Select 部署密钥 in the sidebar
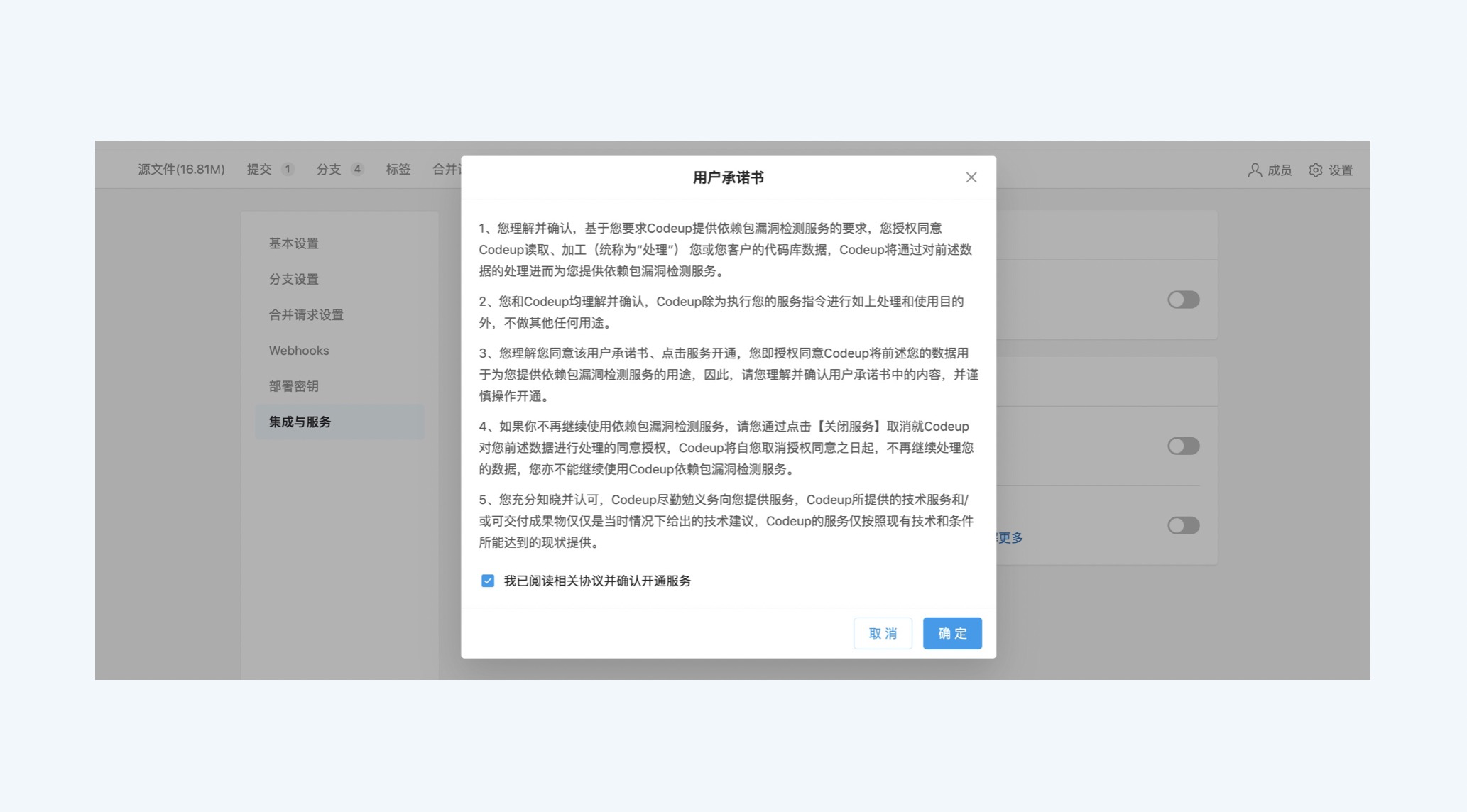The width and height of the screenshot is (1467, 812). [x=339, y=386]
